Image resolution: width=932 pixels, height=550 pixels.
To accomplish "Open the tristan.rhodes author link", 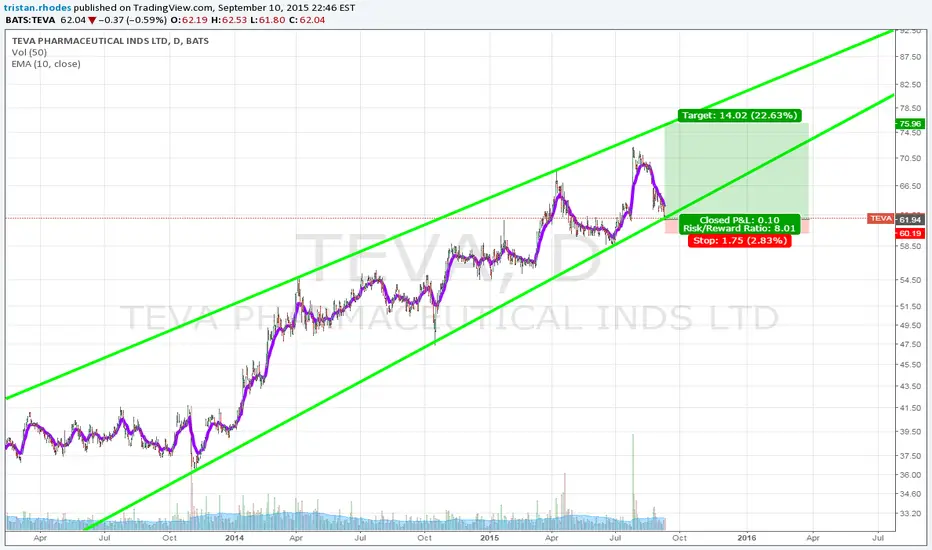I will 37,8.
